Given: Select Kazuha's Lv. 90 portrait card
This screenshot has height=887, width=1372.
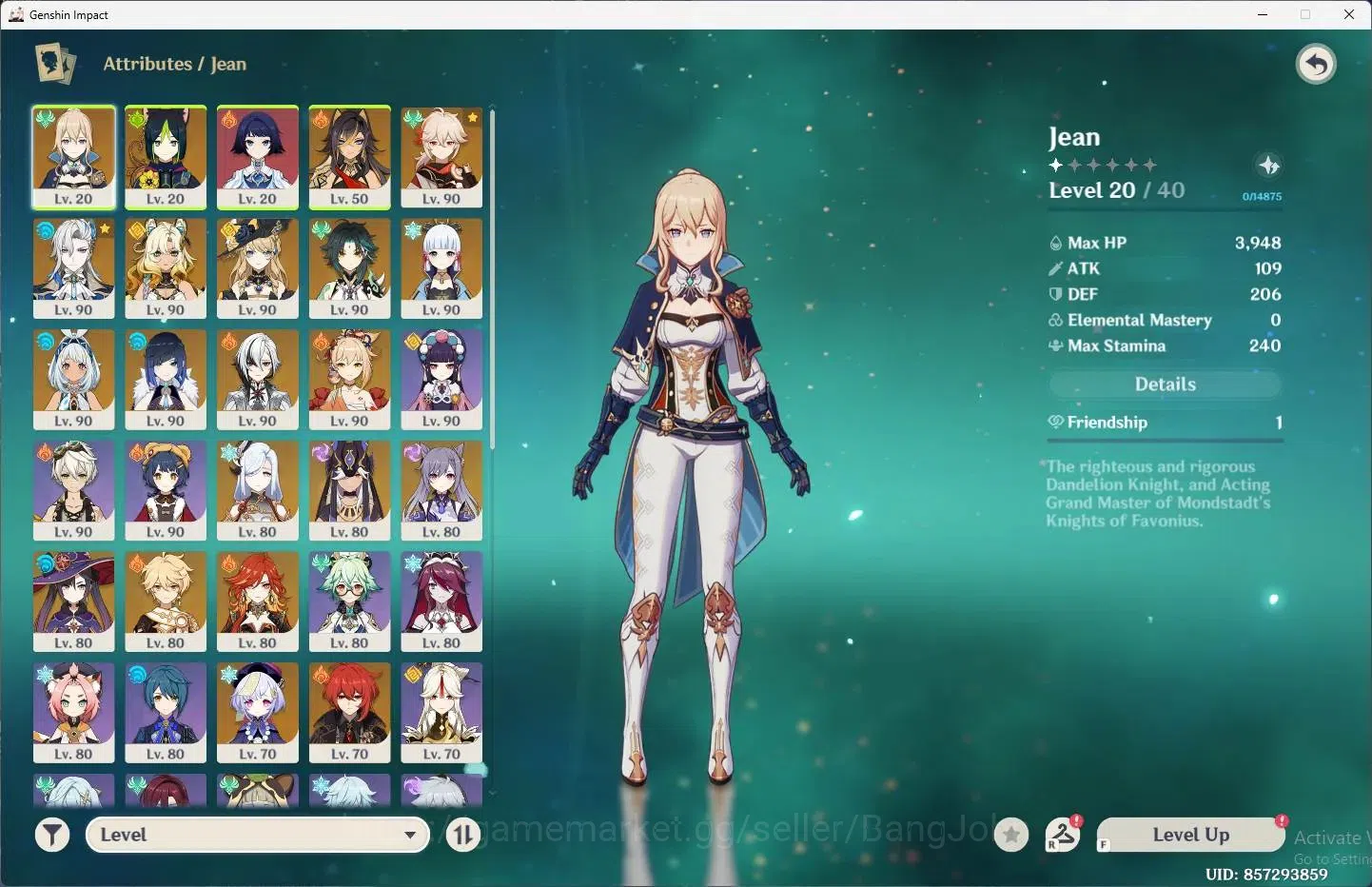Looking at the screenshot, I should 441,157.
